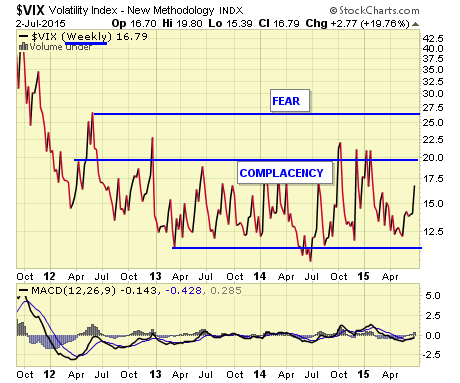Click the Volume histogram legend icon
The width and height of the screenshot is (460, 383).
23,47
